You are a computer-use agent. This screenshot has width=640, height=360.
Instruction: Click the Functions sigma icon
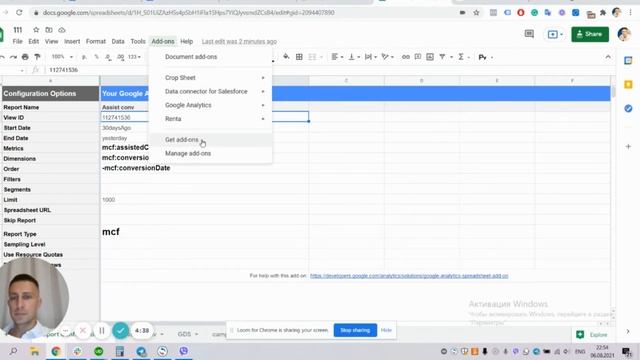click(461, 57)
